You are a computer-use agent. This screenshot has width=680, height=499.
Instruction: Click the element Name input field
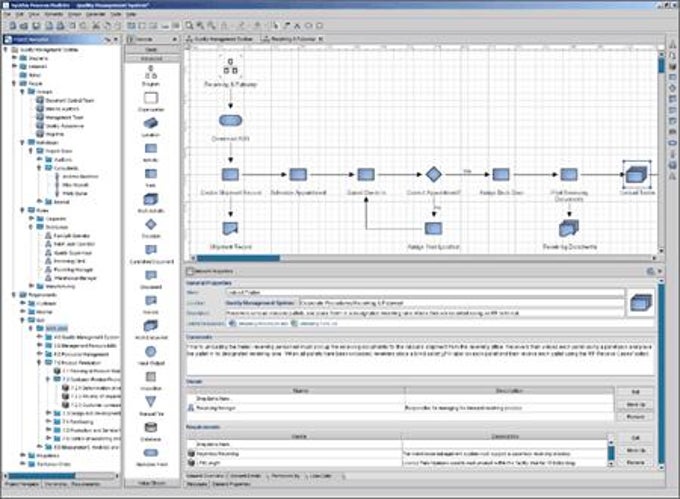click(424, 293)
